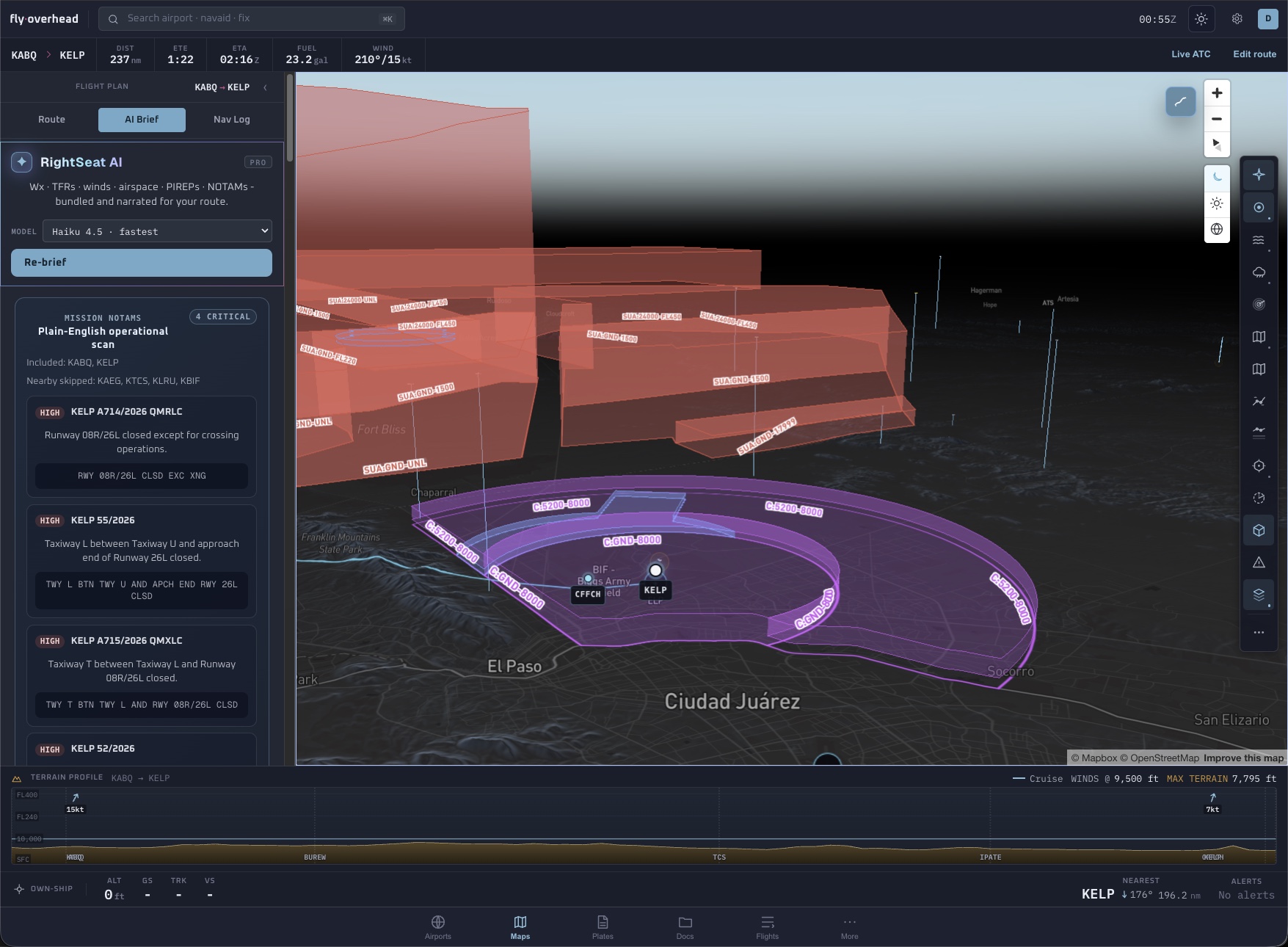Reset map bearing with compass arrow
The height and width of the screenshot is (947, 1288).
(x=1217, y=145)
